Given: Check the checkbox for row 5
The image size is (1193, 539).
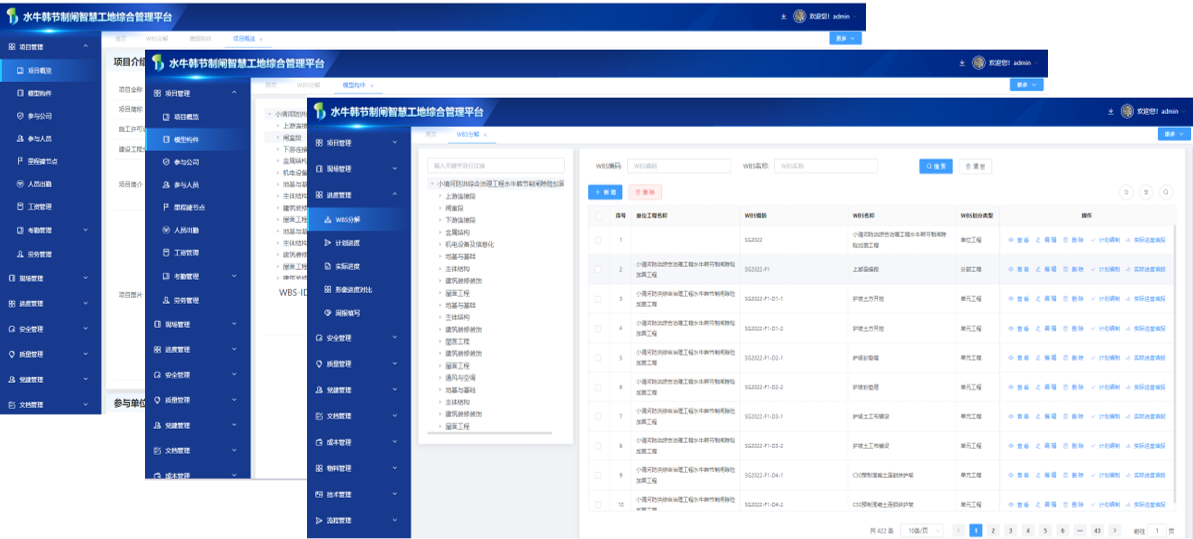Looking at the screenshot, I should click(x=598, y=357).
